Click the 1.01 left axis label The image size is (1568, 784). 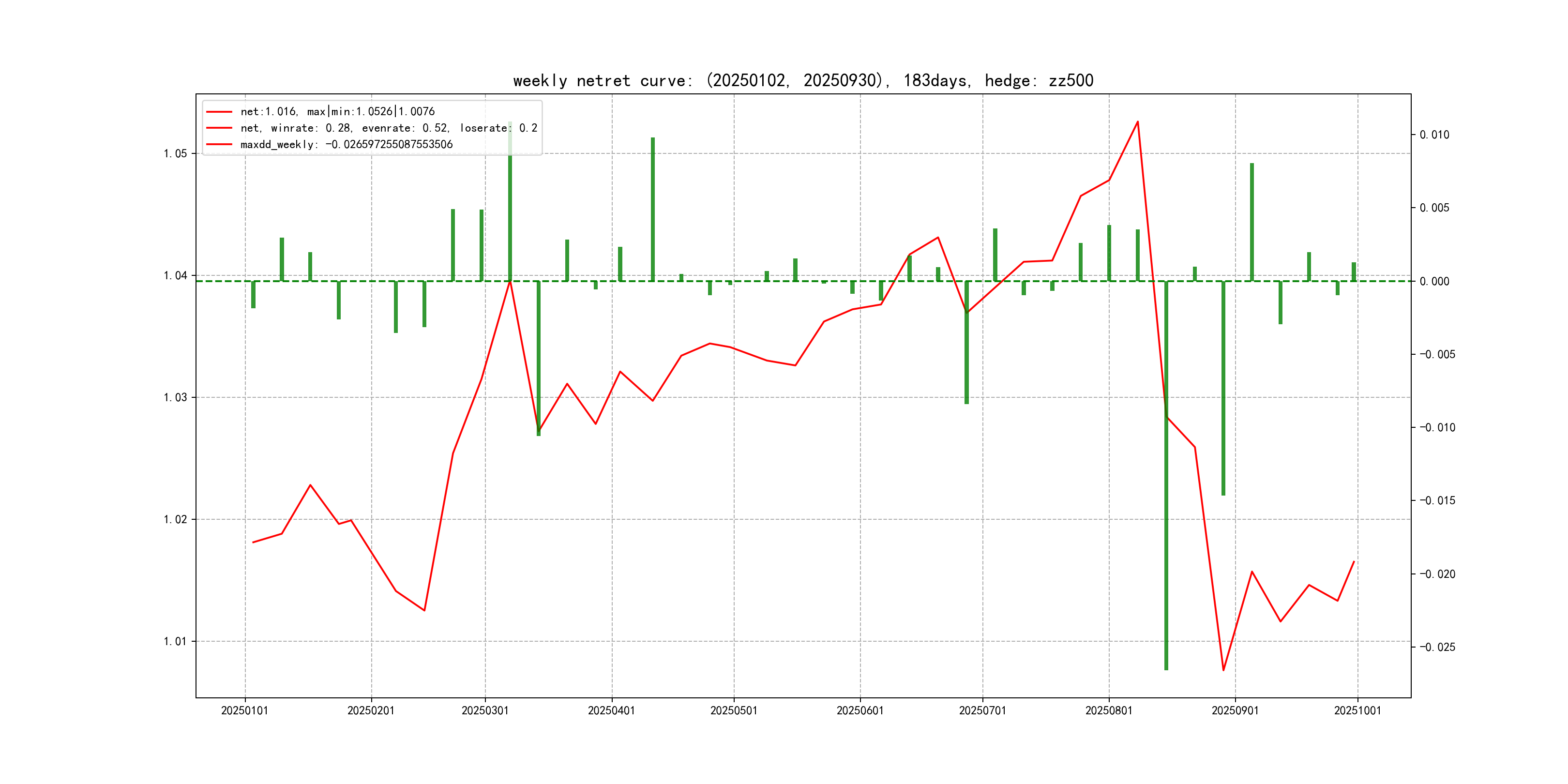coord(175,642)
